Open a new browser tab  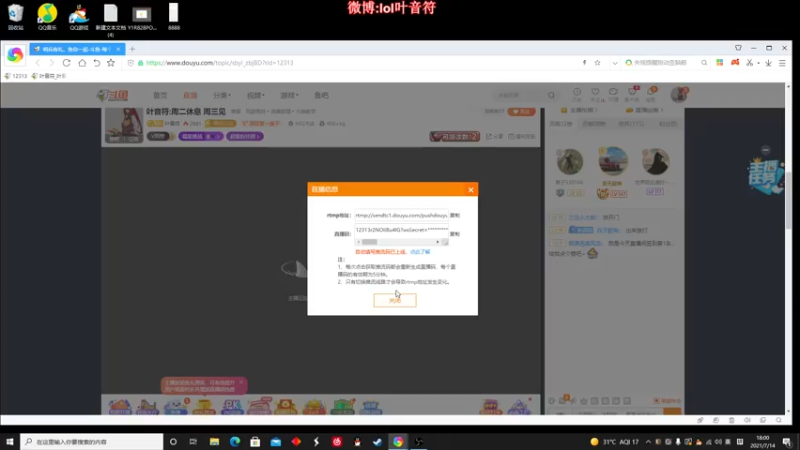pos(132,49)
